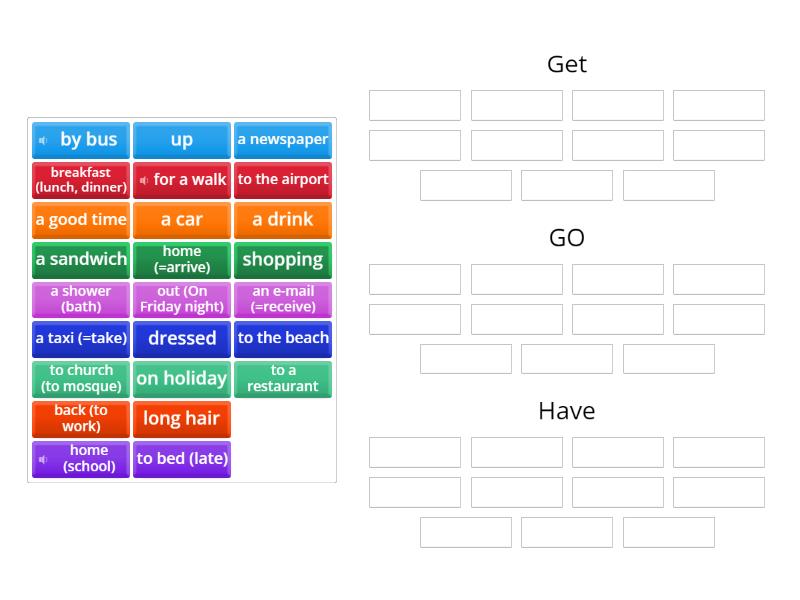Choose the 'breakfast (lunch, dinner)' tile

click(x=80, y=180)
